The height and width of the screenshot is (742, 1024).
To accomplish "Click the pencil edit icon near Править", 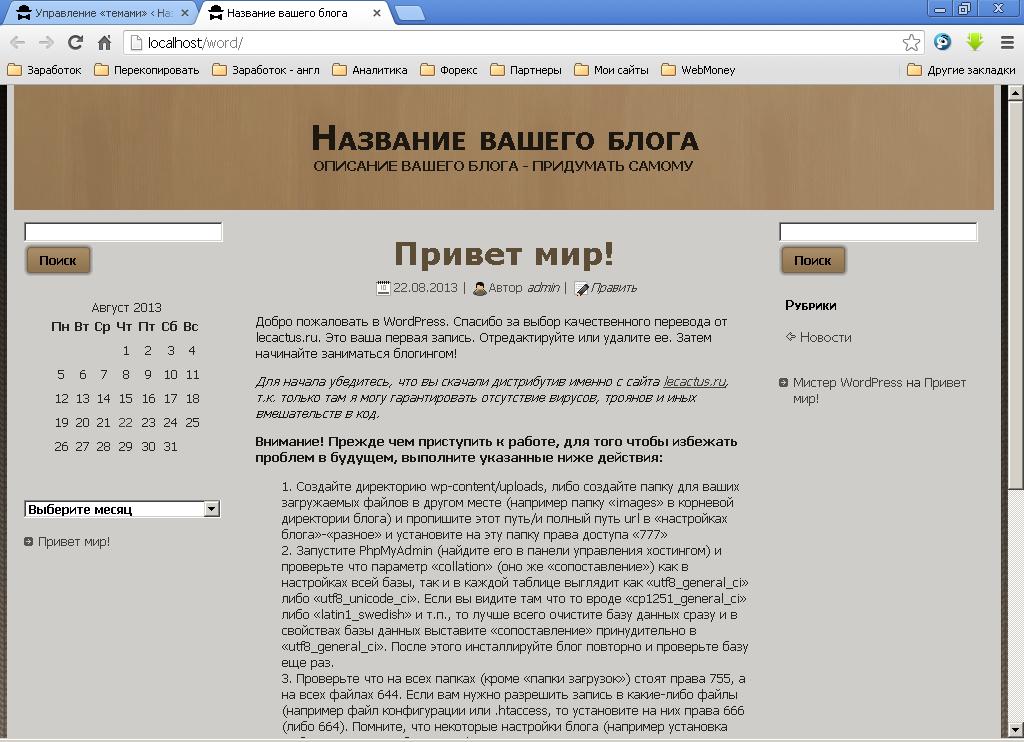I will (581, 288).
